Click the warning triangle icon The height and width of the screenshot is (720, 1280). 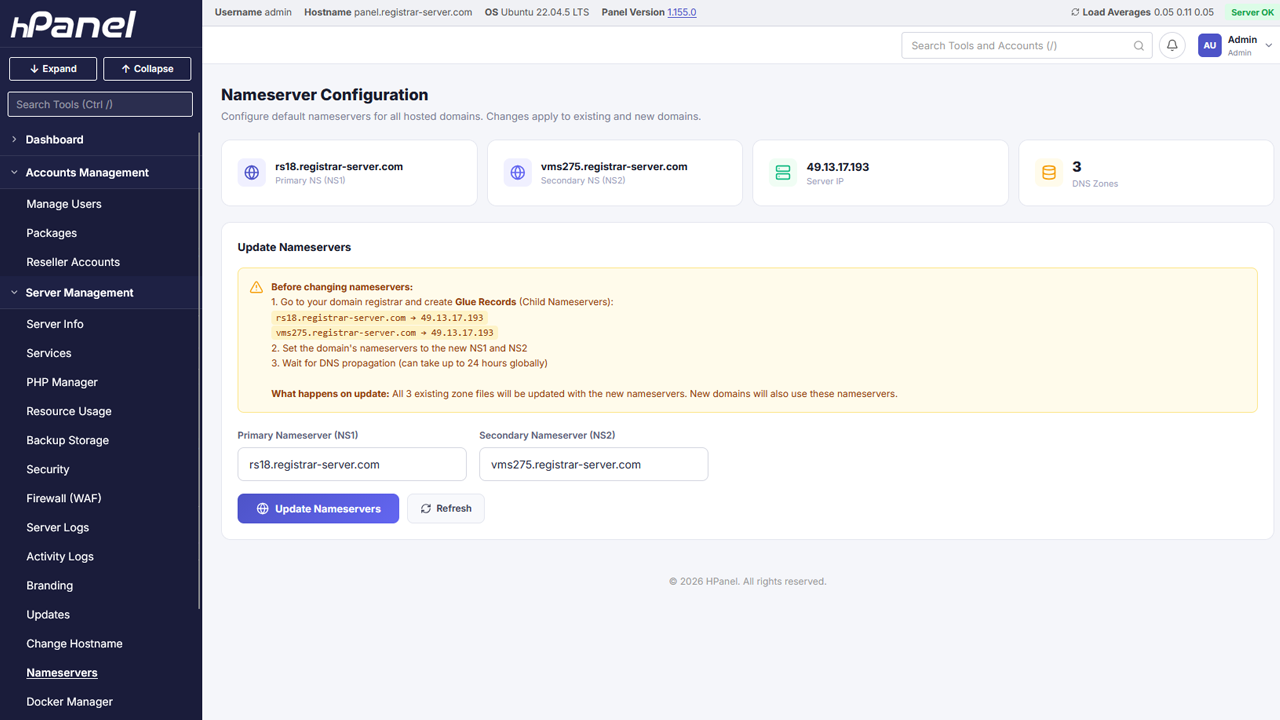tap(256, 287)
